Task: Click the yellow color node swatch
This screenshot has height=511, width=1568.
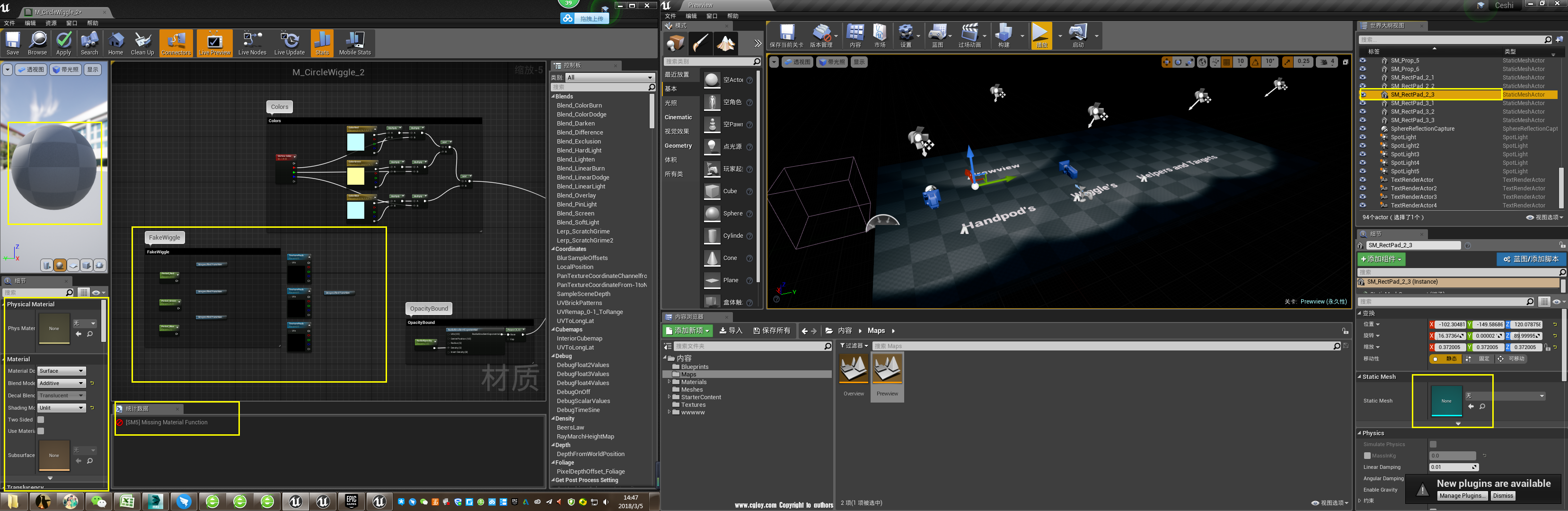Action: click(x=355, y=176)
